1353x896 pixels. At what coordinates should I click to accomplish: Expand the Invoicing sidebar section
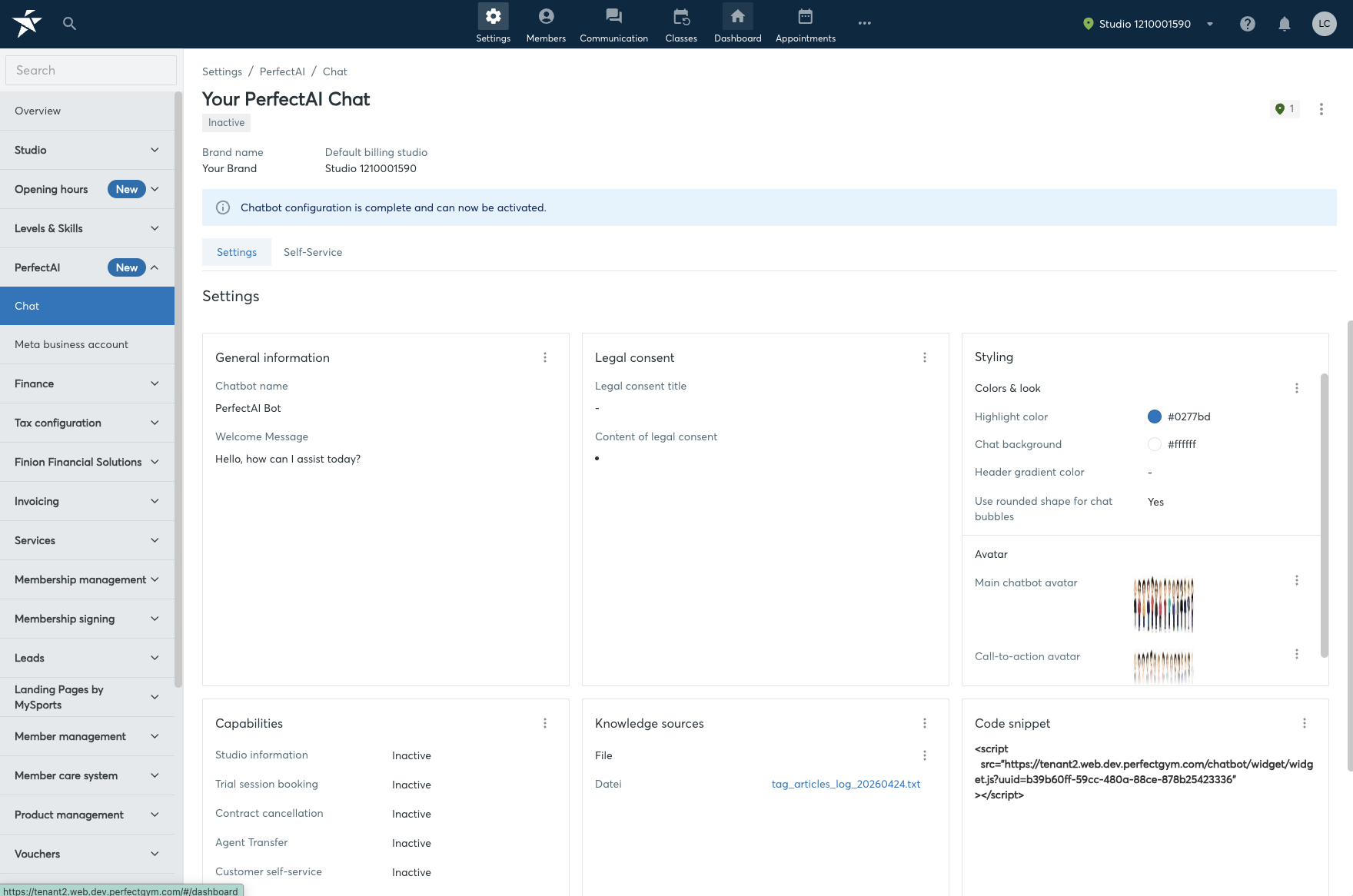tap(87, 501)
